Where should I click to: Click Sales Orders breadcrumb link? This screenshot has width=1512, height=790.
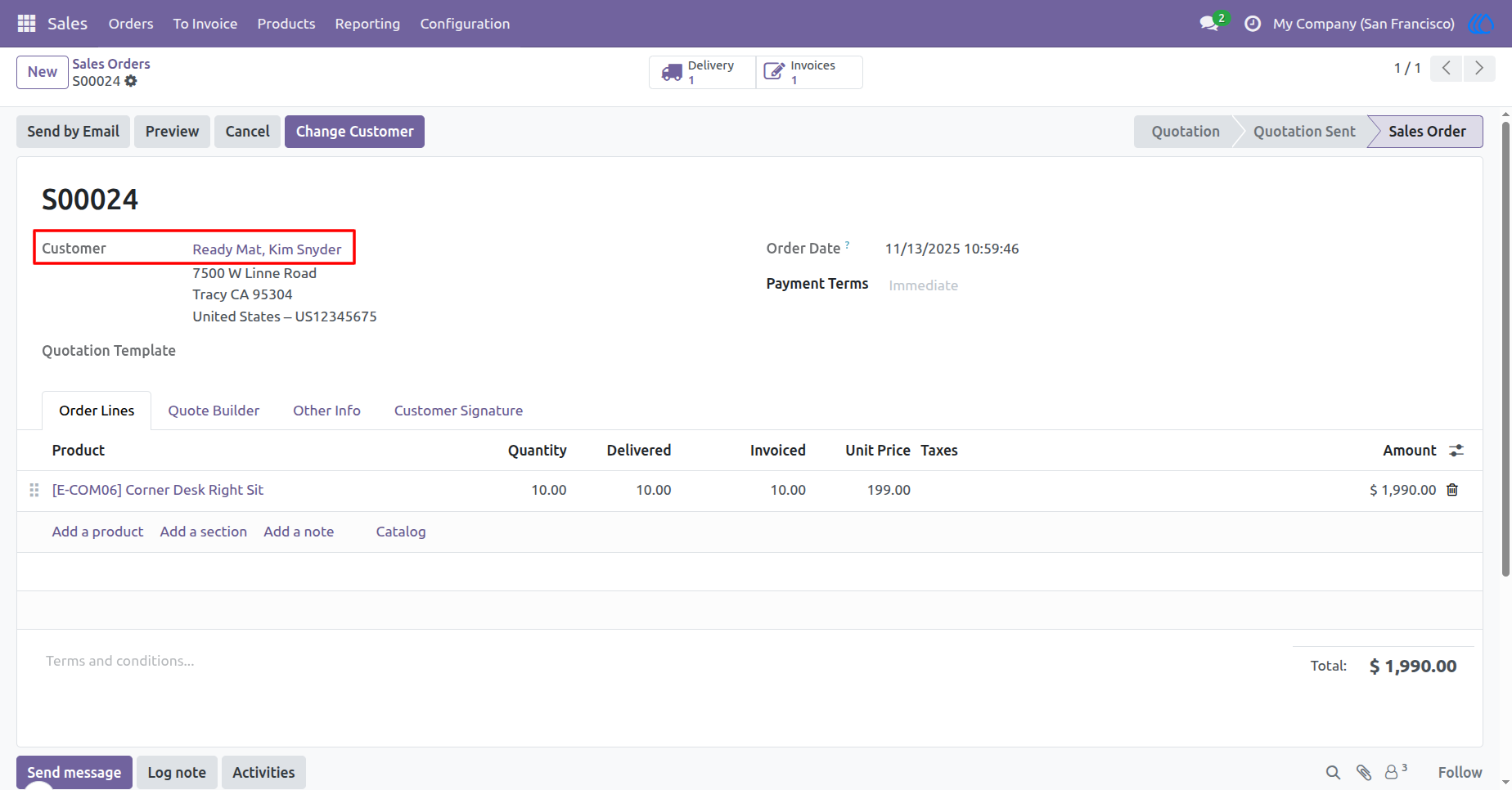point(111,64)
